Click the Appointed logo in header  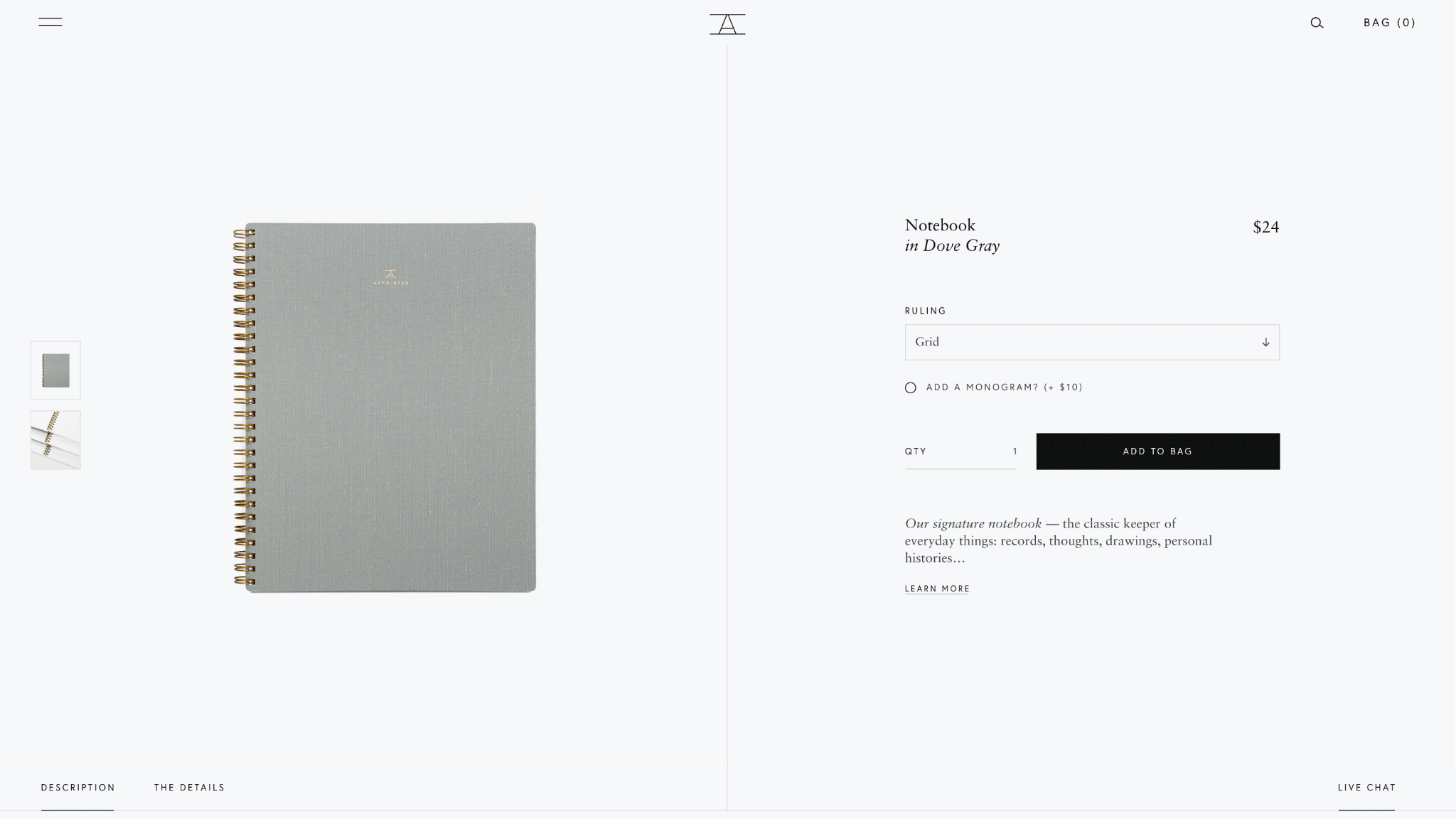pos(727,24)
